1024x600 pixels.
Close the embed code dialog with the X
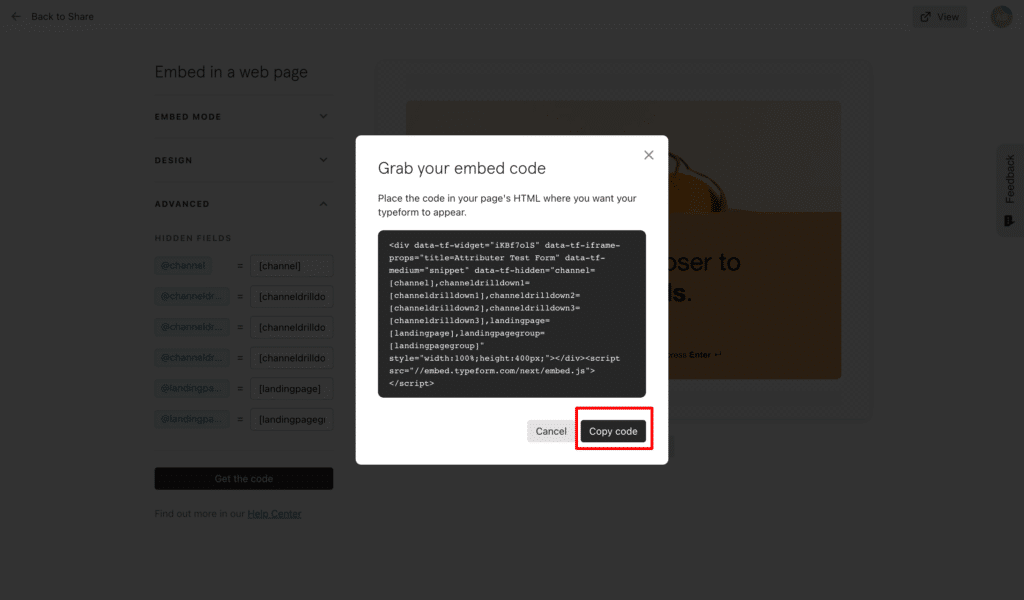648,155
